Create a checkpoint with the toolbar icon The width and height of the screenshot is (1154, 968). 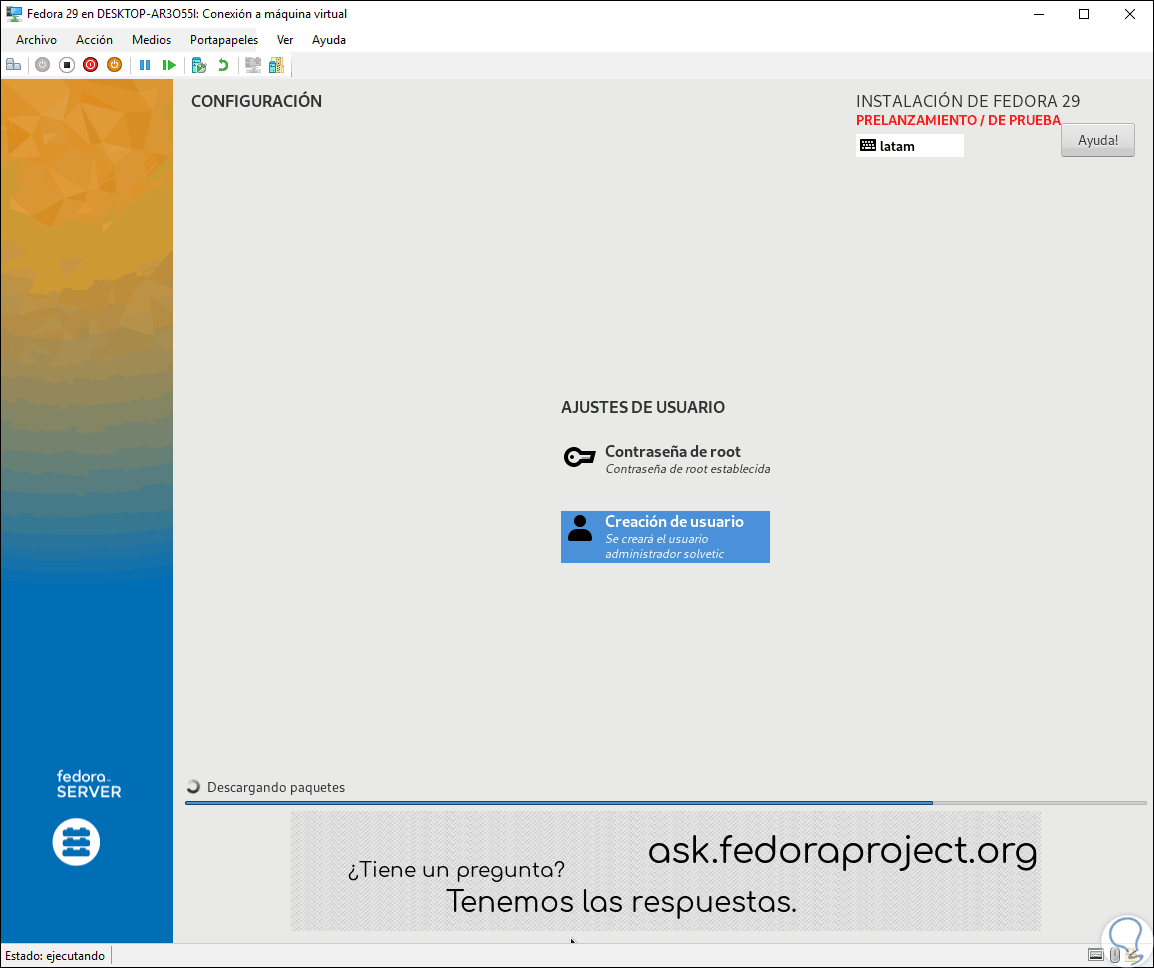pyautogui.click(x=199, y=66)
